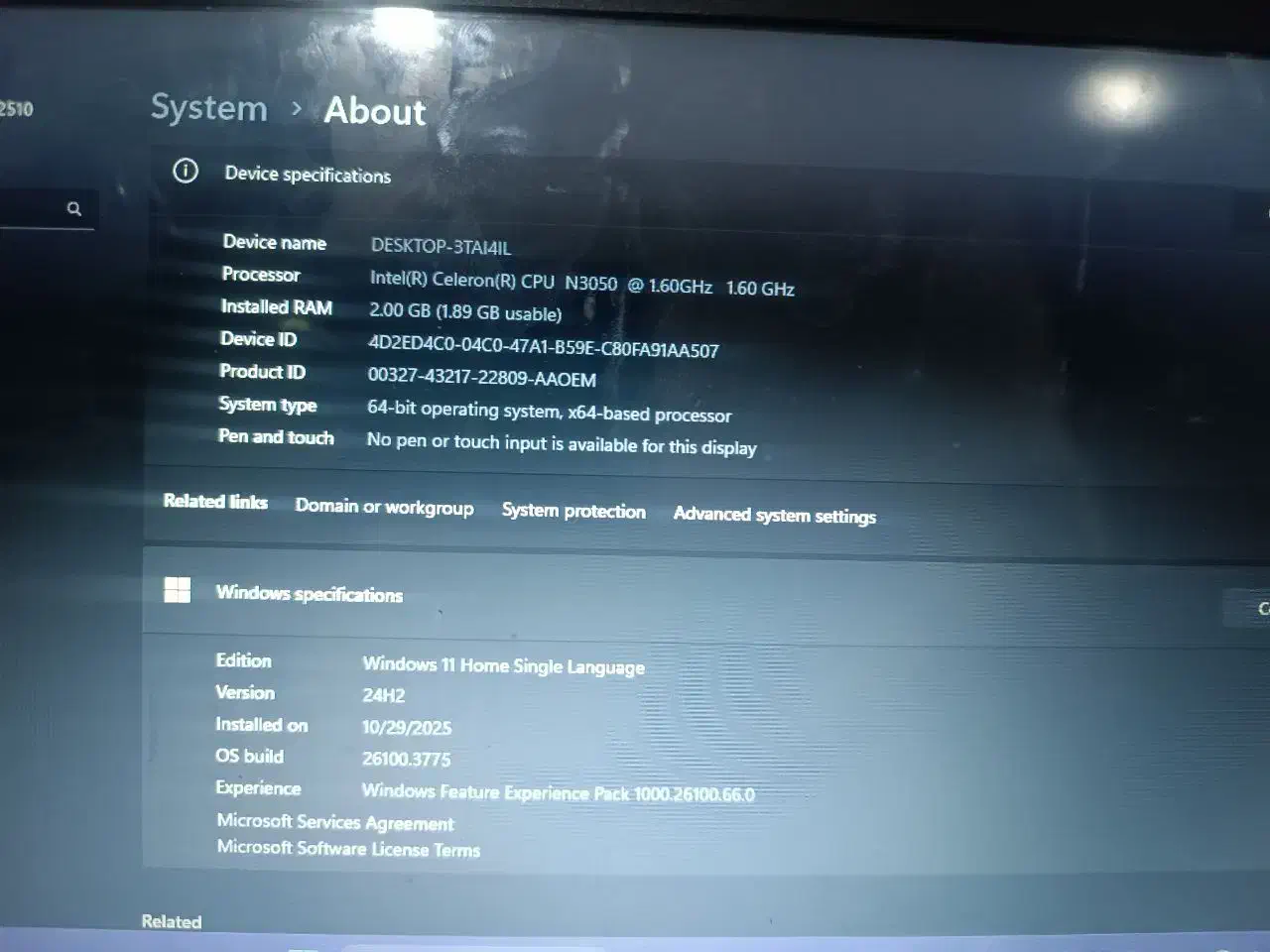Screen dimensions: 1270x952
Task: Click the Related links label
Action: tap(215, 502)
